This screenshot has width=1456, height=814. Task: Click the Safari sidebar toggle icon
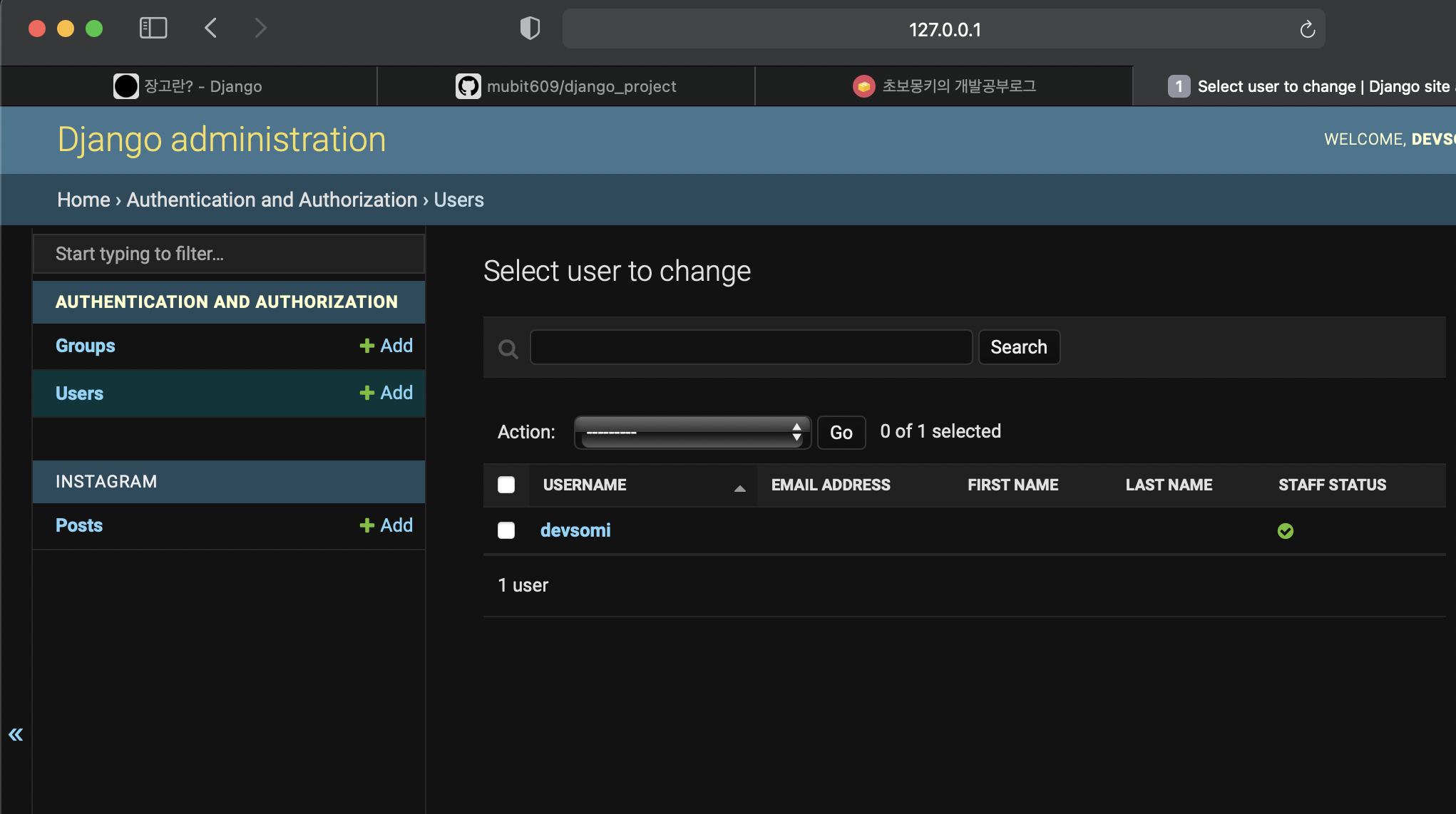(x=153, y=29)
